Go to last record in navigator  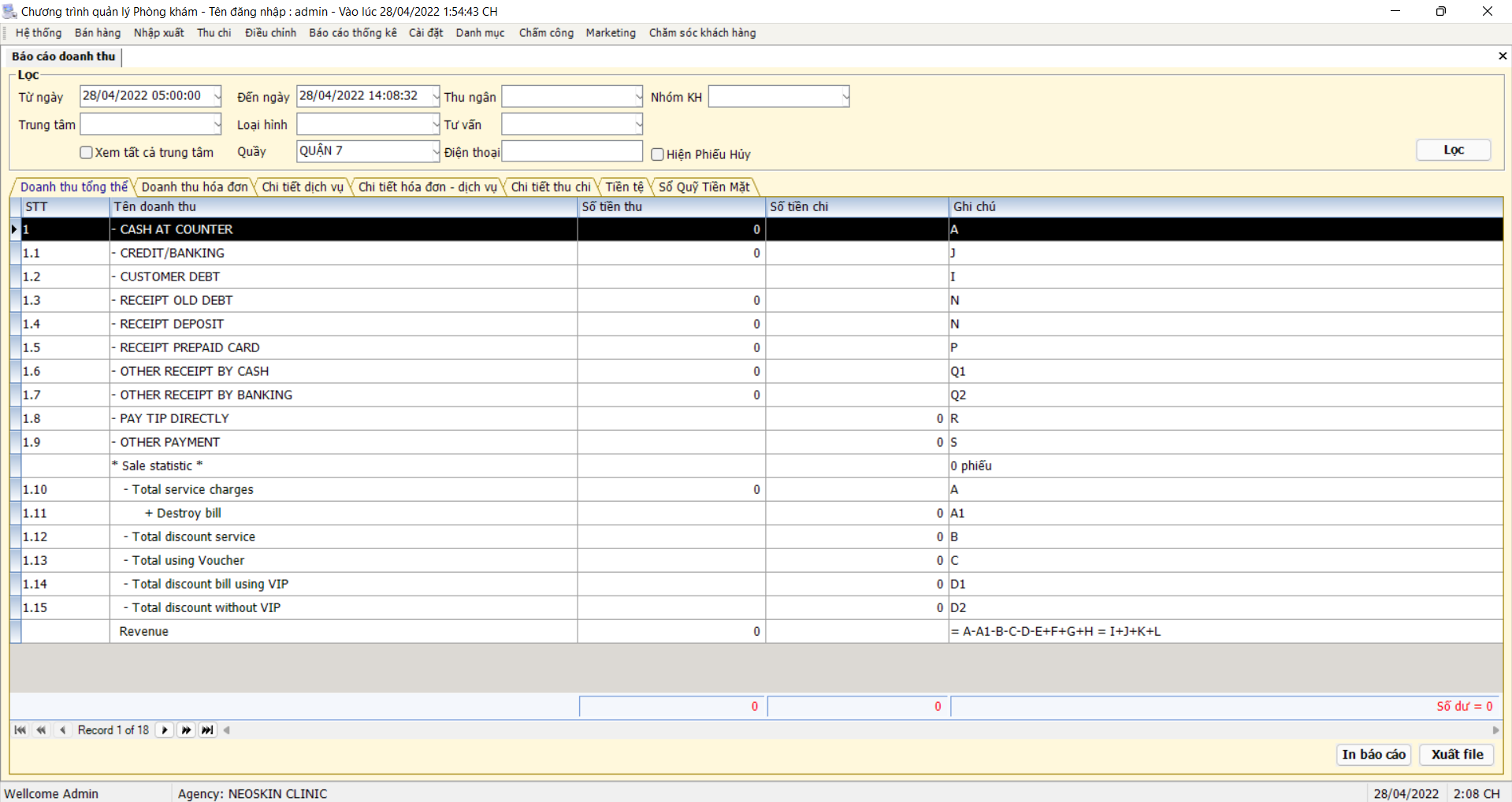207,730
